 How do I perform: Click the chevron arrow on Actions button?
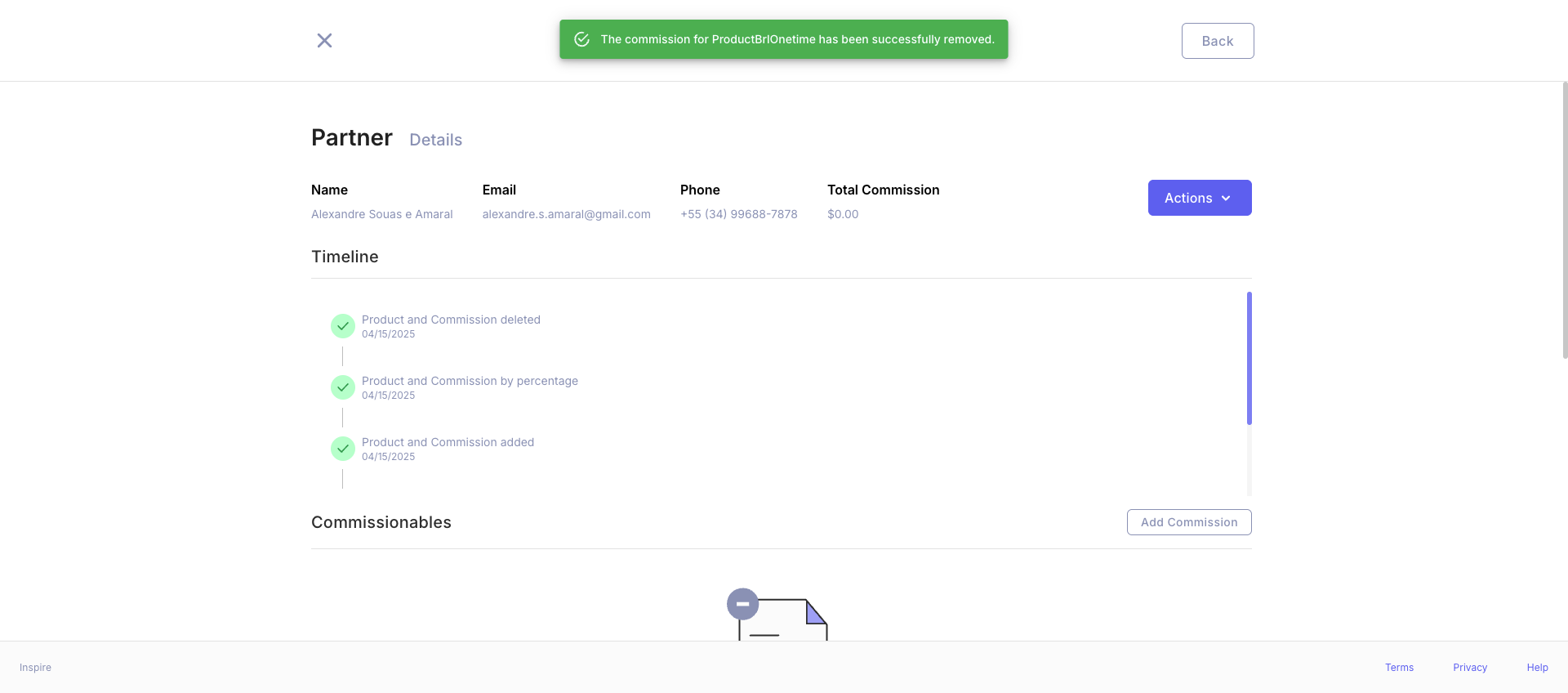point(1226,199)
